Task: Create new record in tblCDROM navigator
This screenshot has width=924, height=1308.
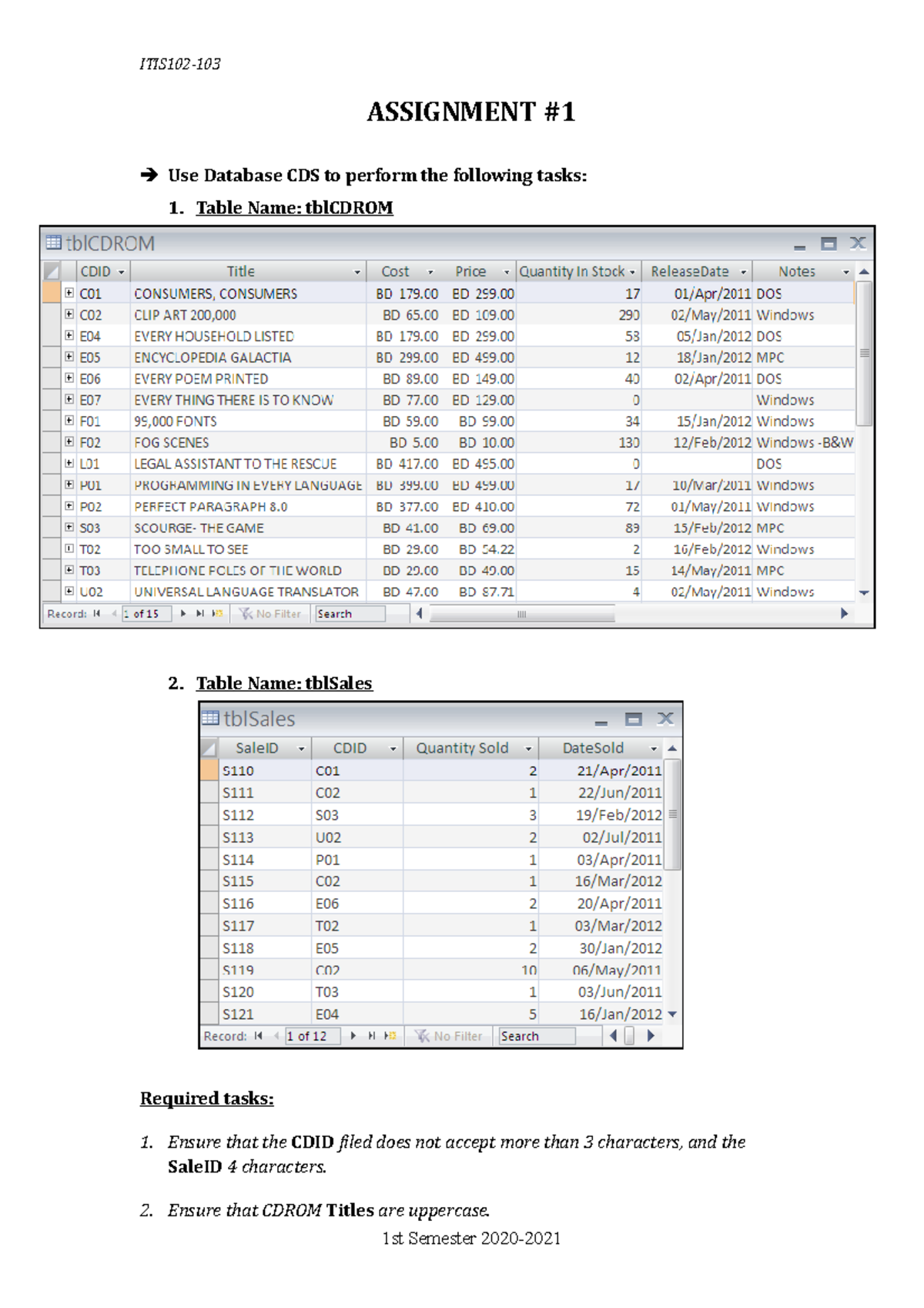Action: [218, 614]
